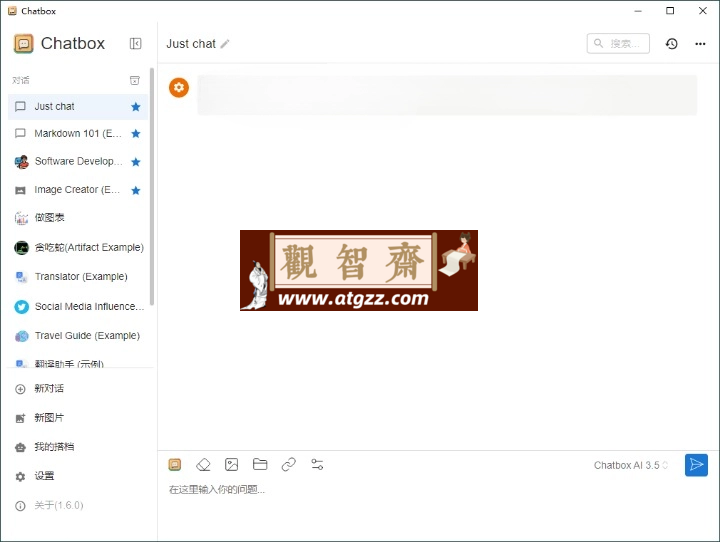The height and width of the screenshot is (542, 720).
Task: Click the conversation list scrollbar
Action: coord(152,186)
